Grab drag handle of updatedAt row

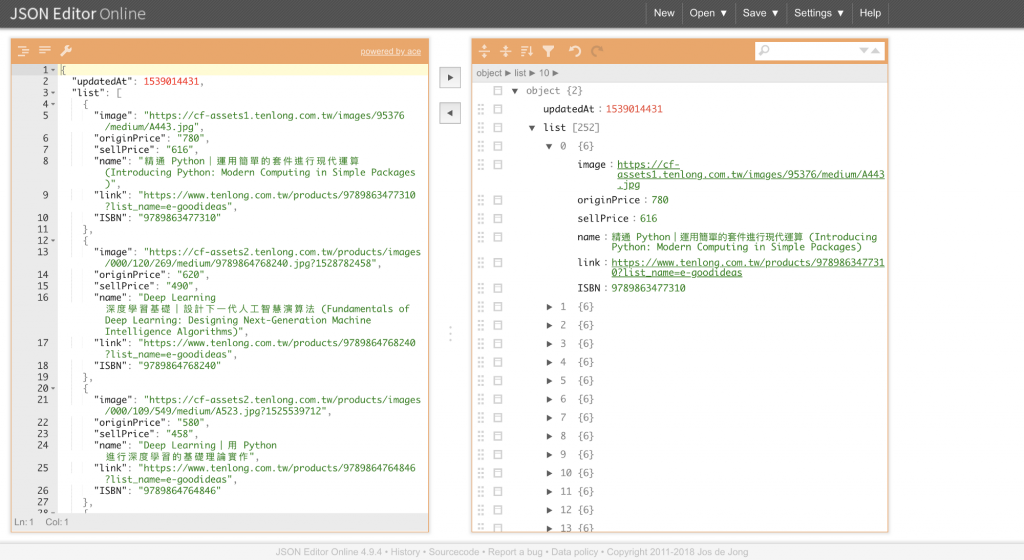click(x=481, y=109)
